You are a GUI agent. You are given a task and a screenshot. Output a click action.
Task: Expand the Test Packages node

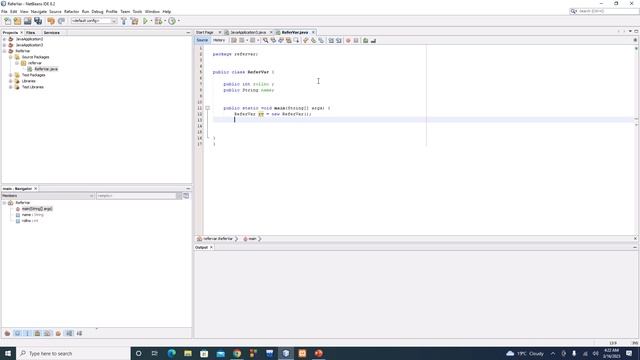(11, 75)
